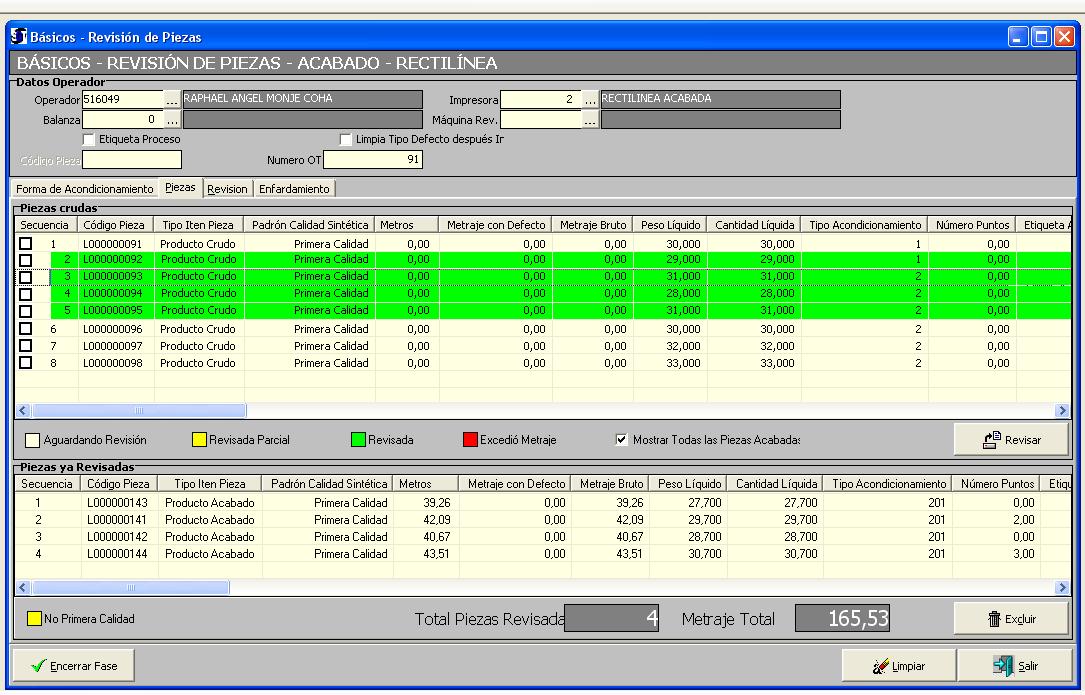Click the green Revisada legend swatch
1085x695 pixels.
[358, 440]
